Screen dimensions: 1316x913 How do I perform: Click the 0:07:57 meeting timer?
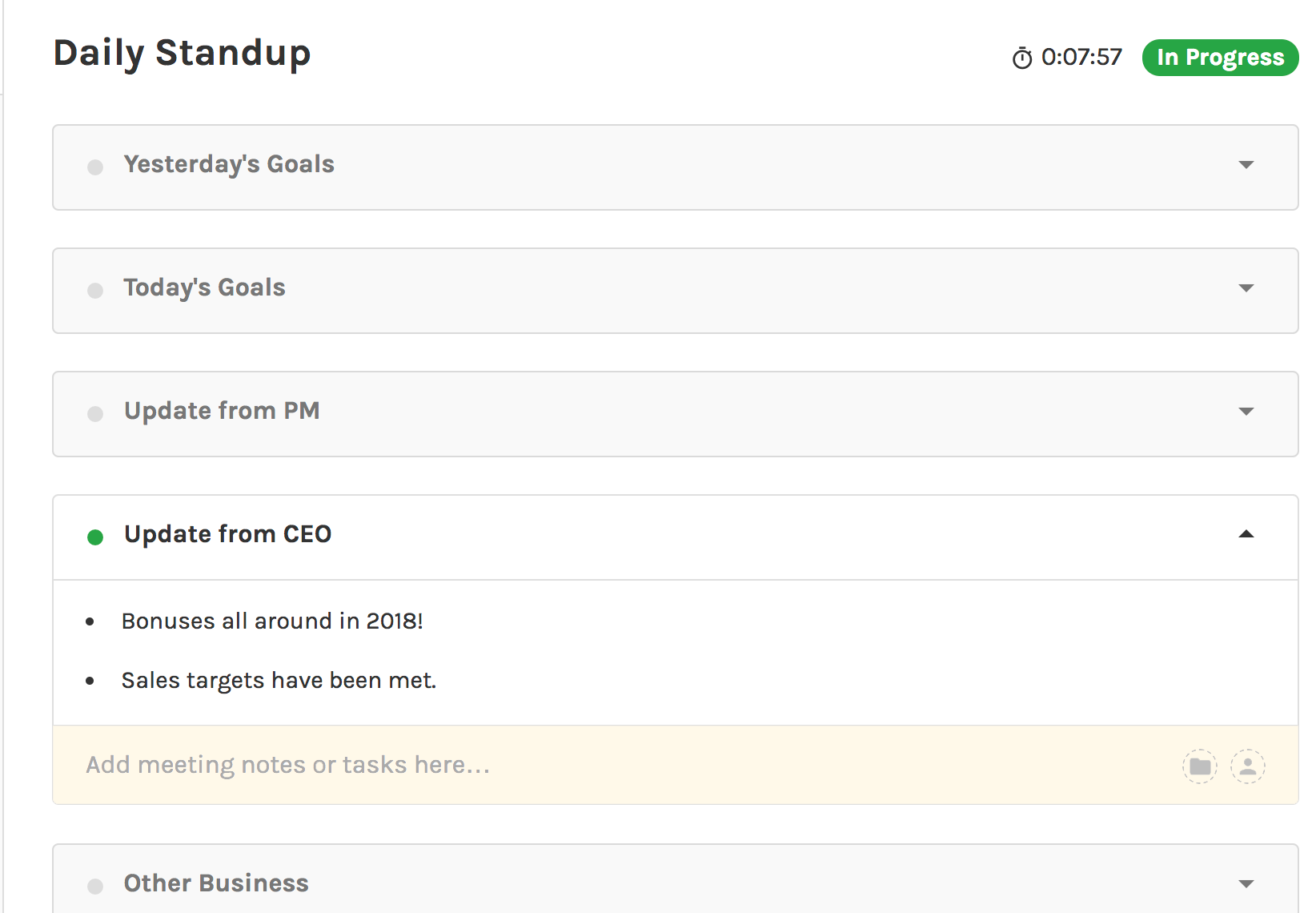1081,58
